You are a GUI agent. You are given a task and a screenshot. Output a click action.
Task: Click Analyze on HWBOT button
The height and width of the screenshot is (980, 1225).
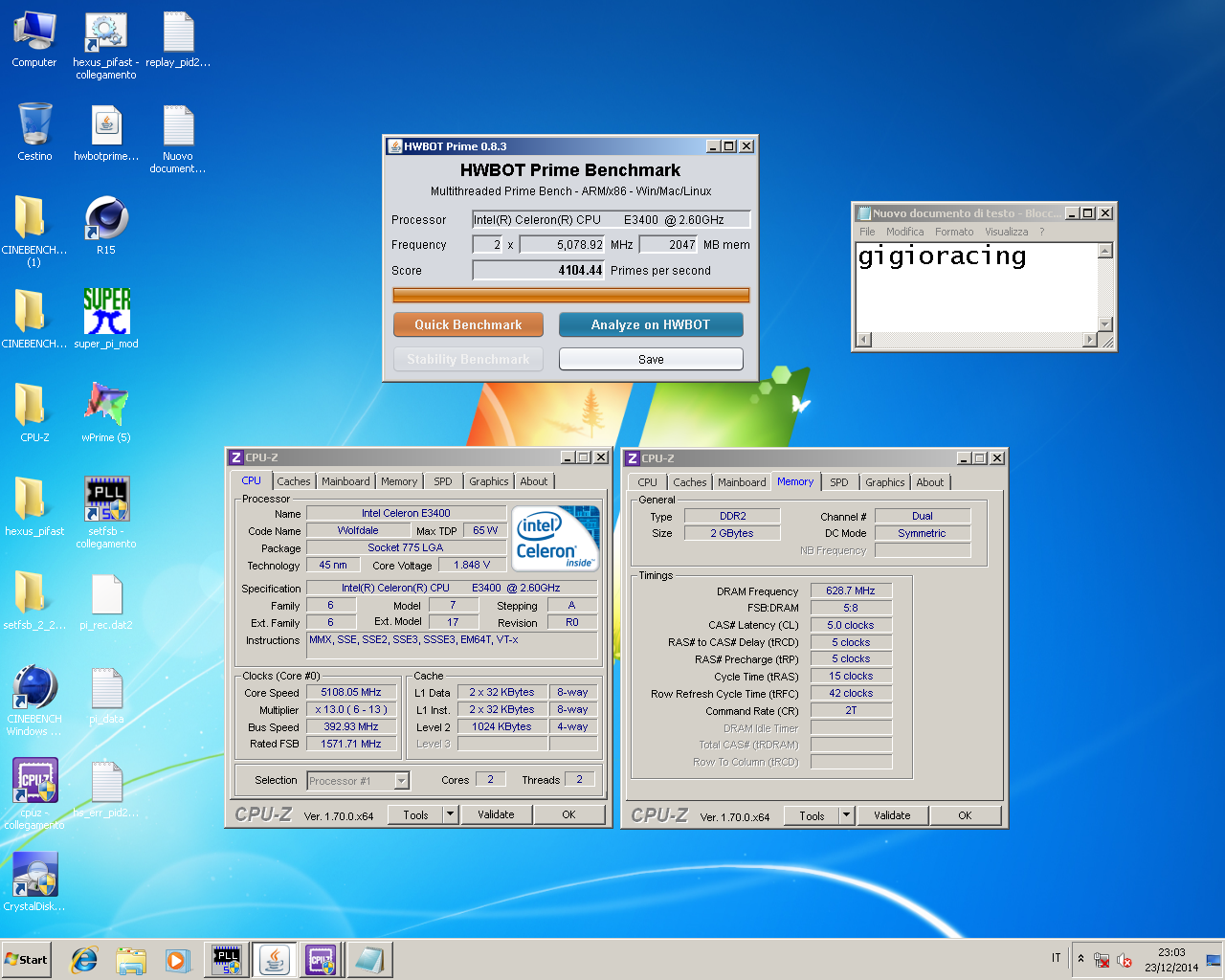651,324
